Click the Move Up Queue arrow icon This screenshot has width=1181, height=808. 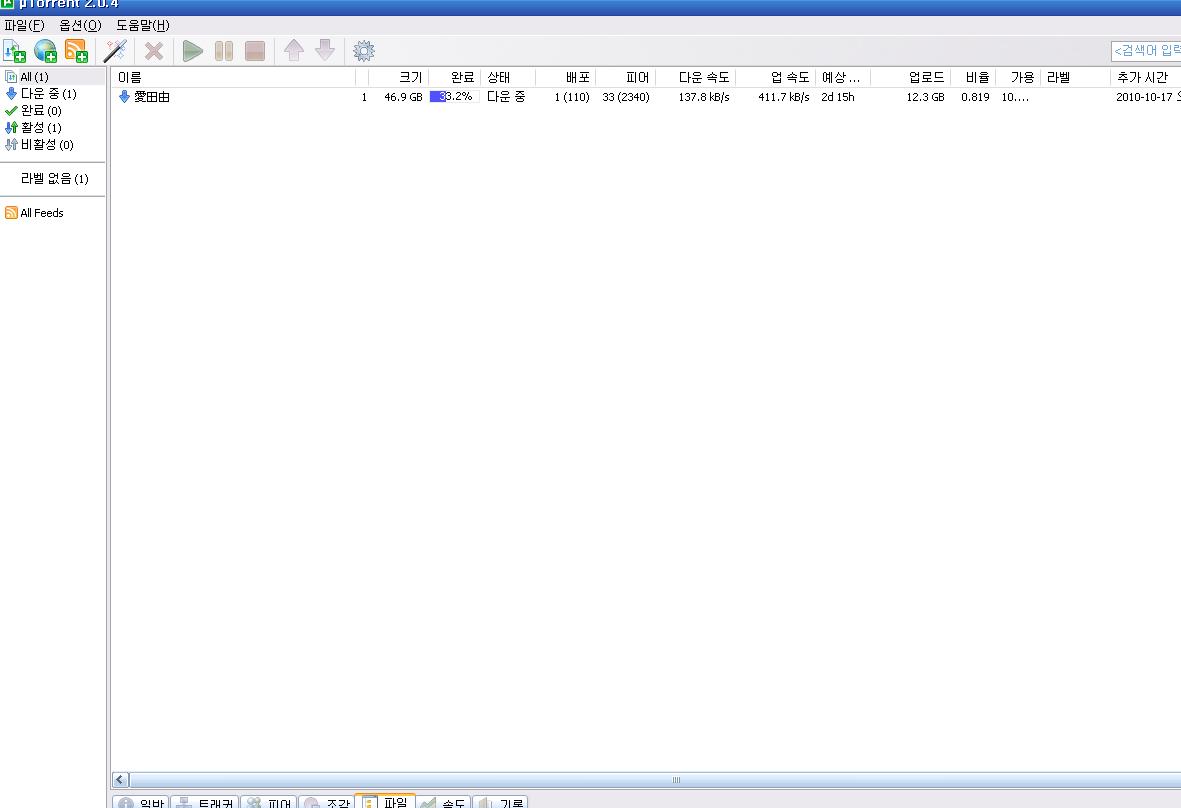[x=294, y=51]
